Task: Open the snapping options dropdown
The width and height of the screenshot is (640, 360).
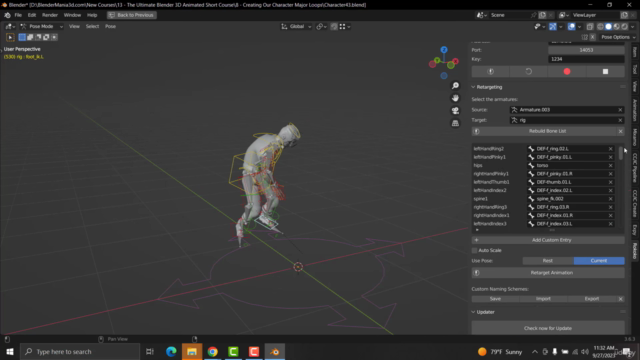Action: pos(345,27)
